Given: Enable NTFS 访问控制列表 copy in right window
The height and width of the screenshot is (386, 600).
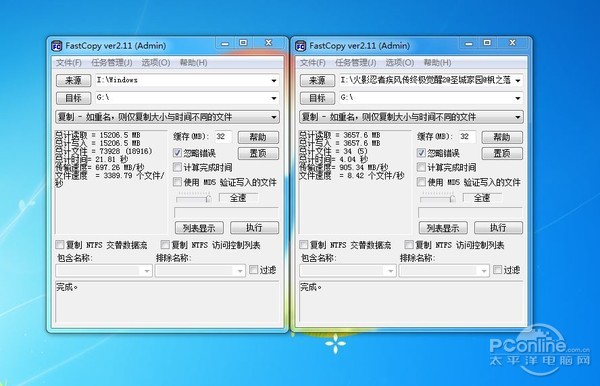Looking at the screenshot, I should 409,245.
